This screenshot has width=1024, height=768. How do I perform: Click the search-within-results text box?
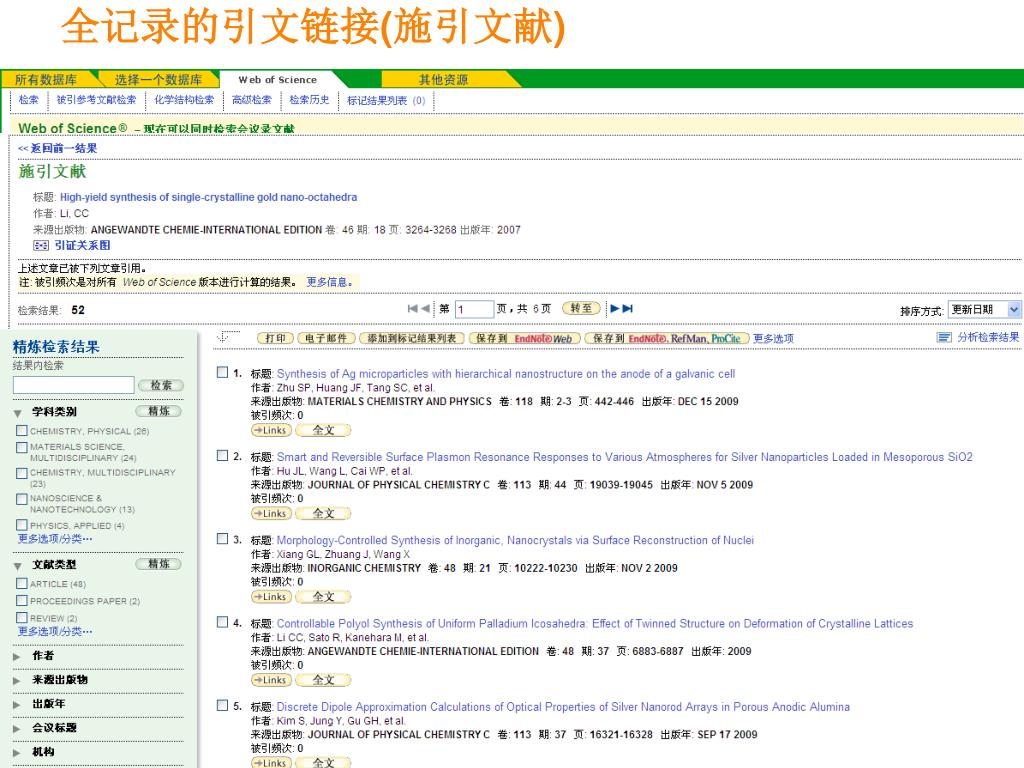[x=74, y=385]
